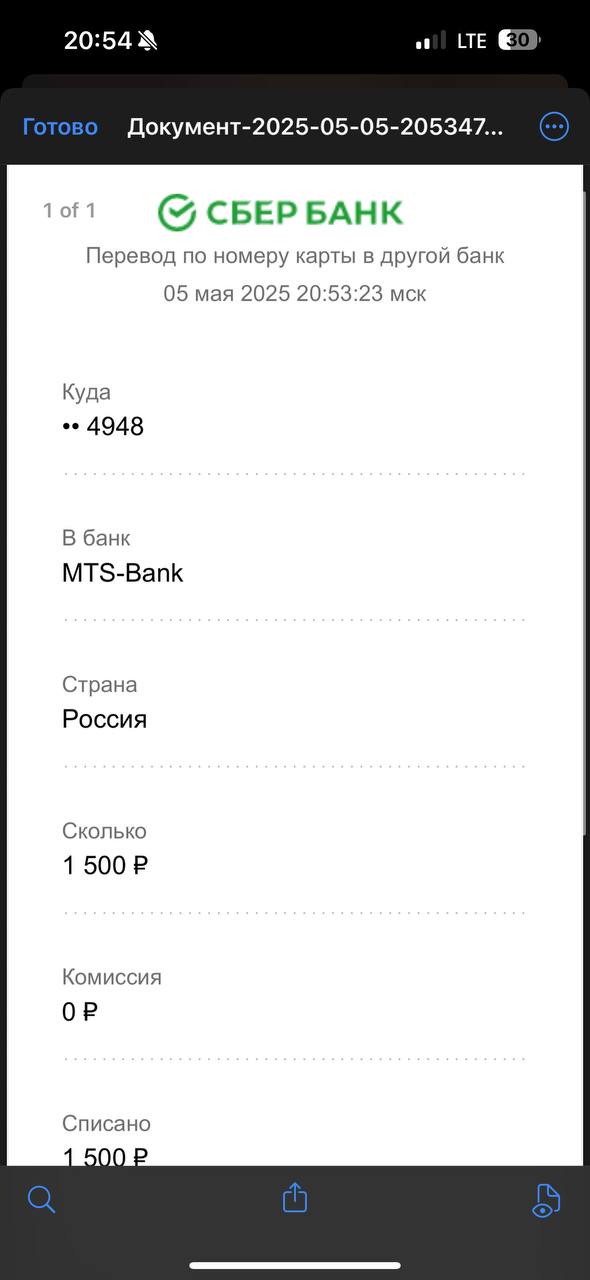
Task: Tap the Сколько amount 1 500 ₽
Action: pos(105,866)
